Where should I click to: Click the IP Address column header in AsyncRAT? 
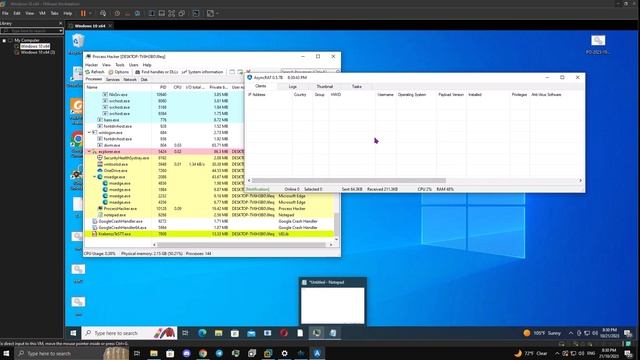point(269,95)
